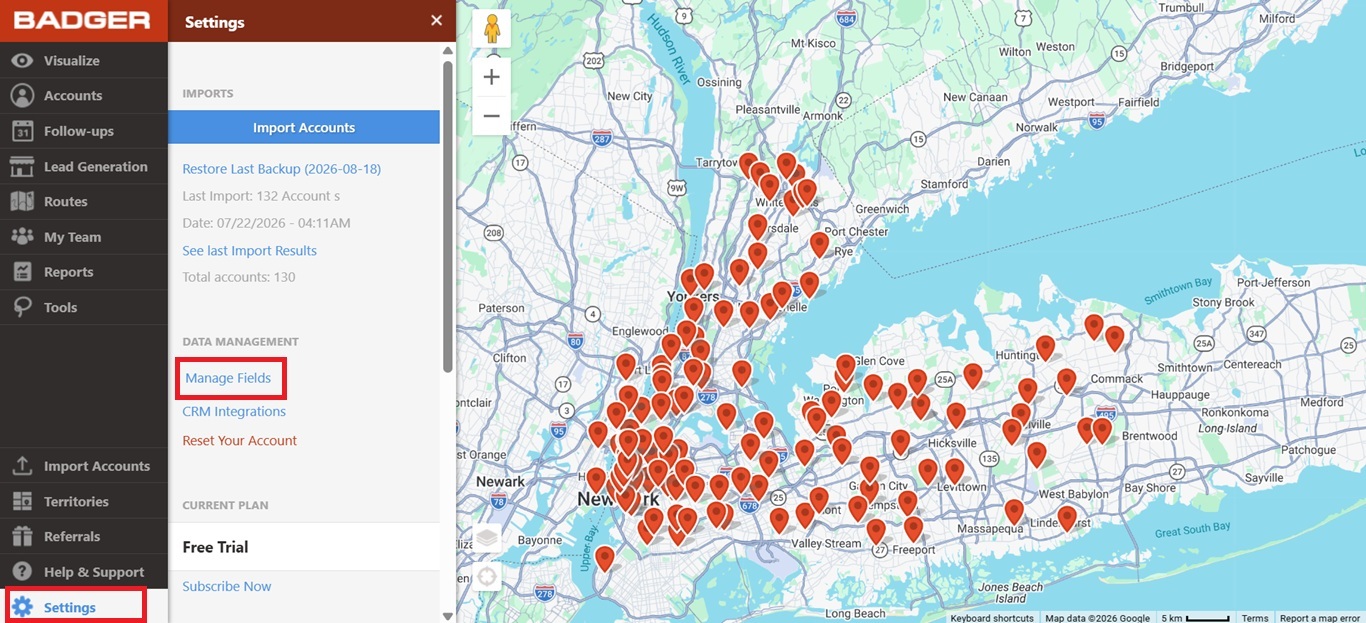Click 'Last Import: 132 Account s' text
This screenshot has height=623, width=1366.
[x=261, y=196]
